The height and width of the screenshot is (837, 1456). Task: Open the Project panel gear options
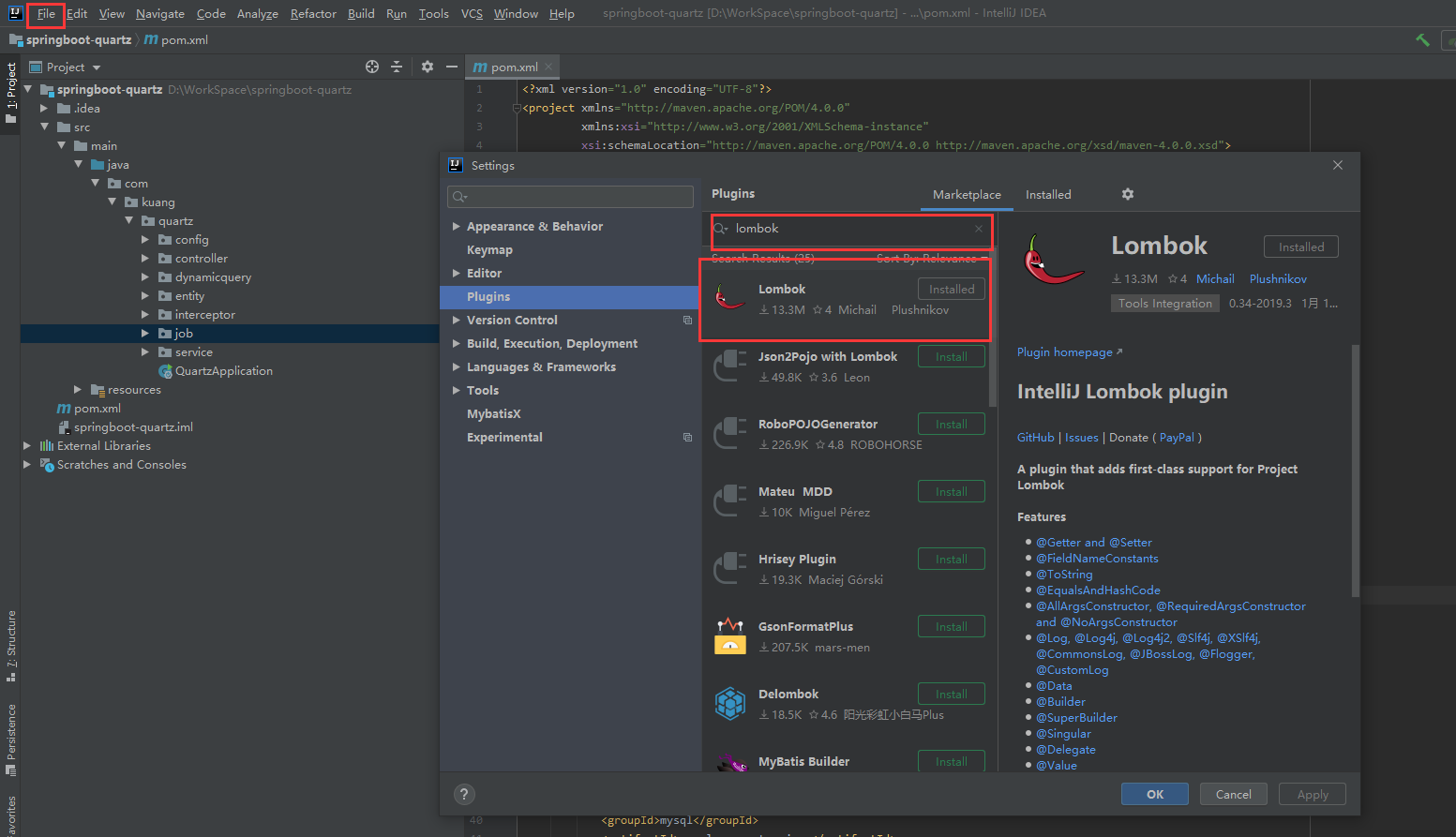tap(428, 67)
